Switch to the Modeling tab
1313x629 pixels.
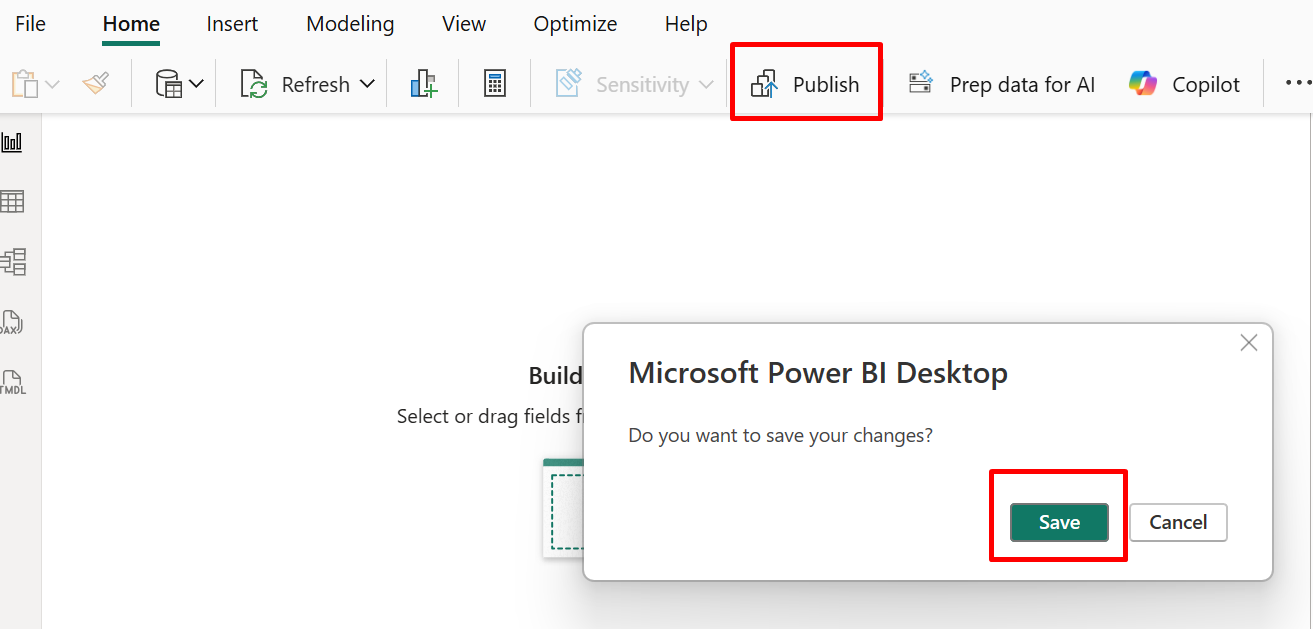(350, 24)
